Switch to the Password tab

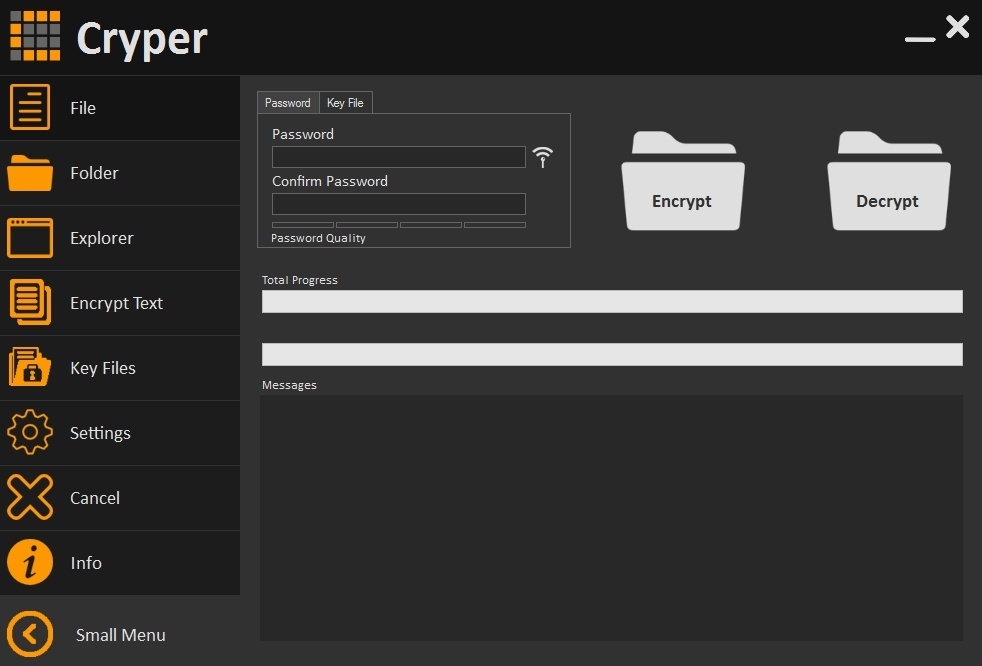[x=287, y=103]
